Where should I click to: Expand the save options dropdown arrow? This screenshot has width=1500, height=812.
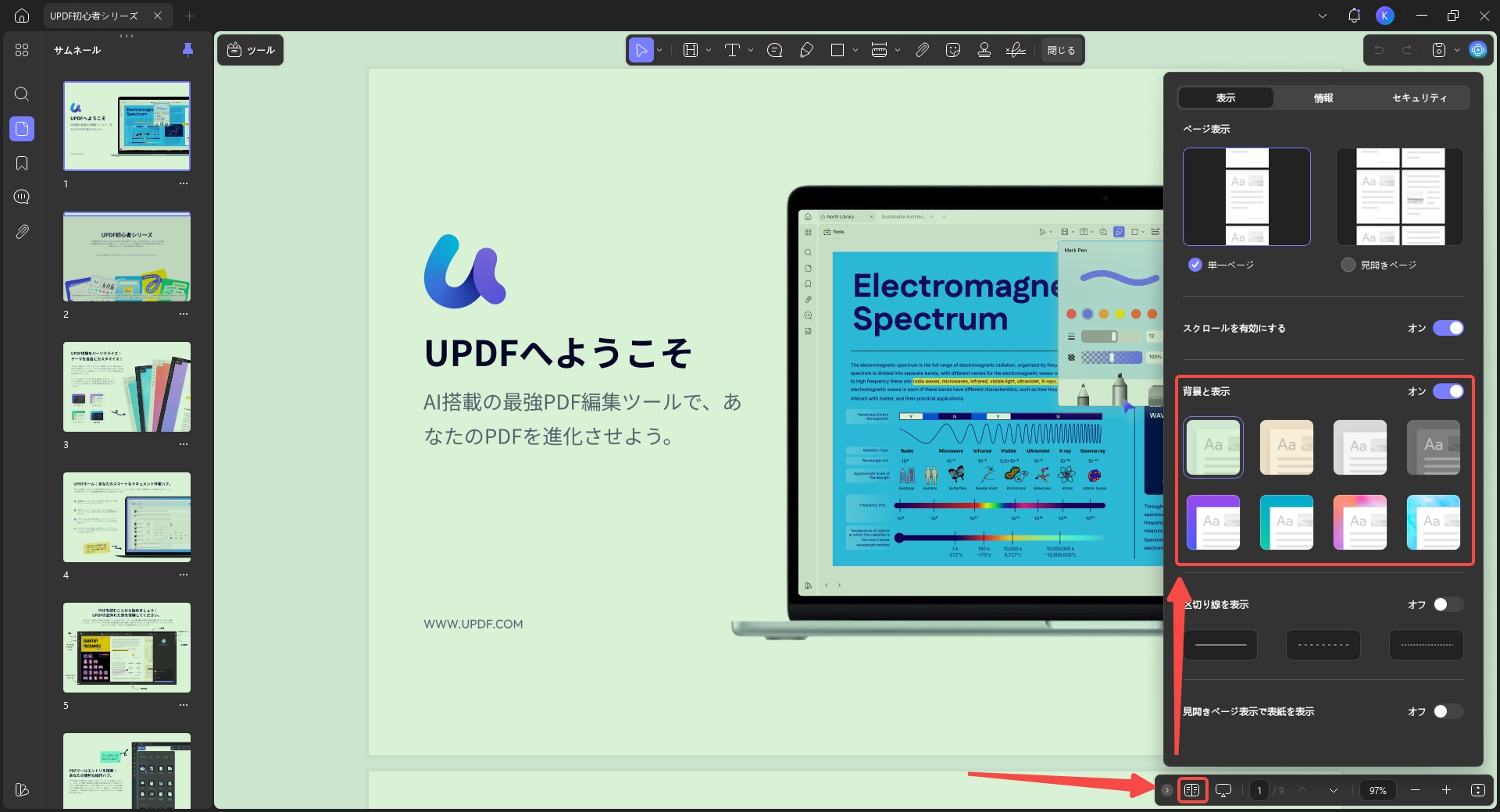tap(1457, 50)
